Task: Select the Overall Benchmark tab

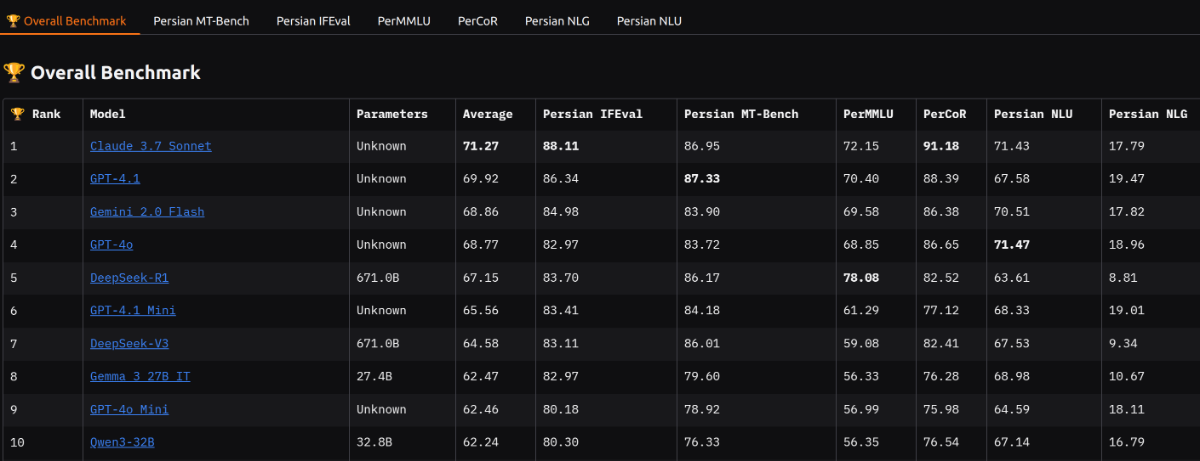Action: 66,20
